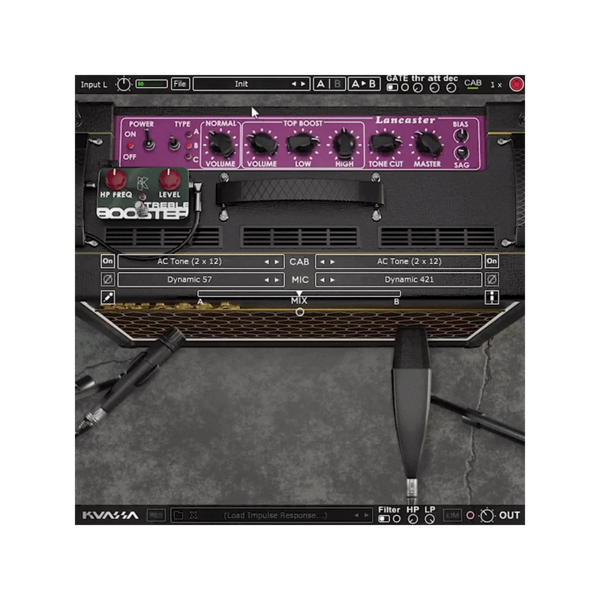Toggle left cabinet On button
Image resolution: width=600 pixels, height=600 pixels.
tap(108, 261)
